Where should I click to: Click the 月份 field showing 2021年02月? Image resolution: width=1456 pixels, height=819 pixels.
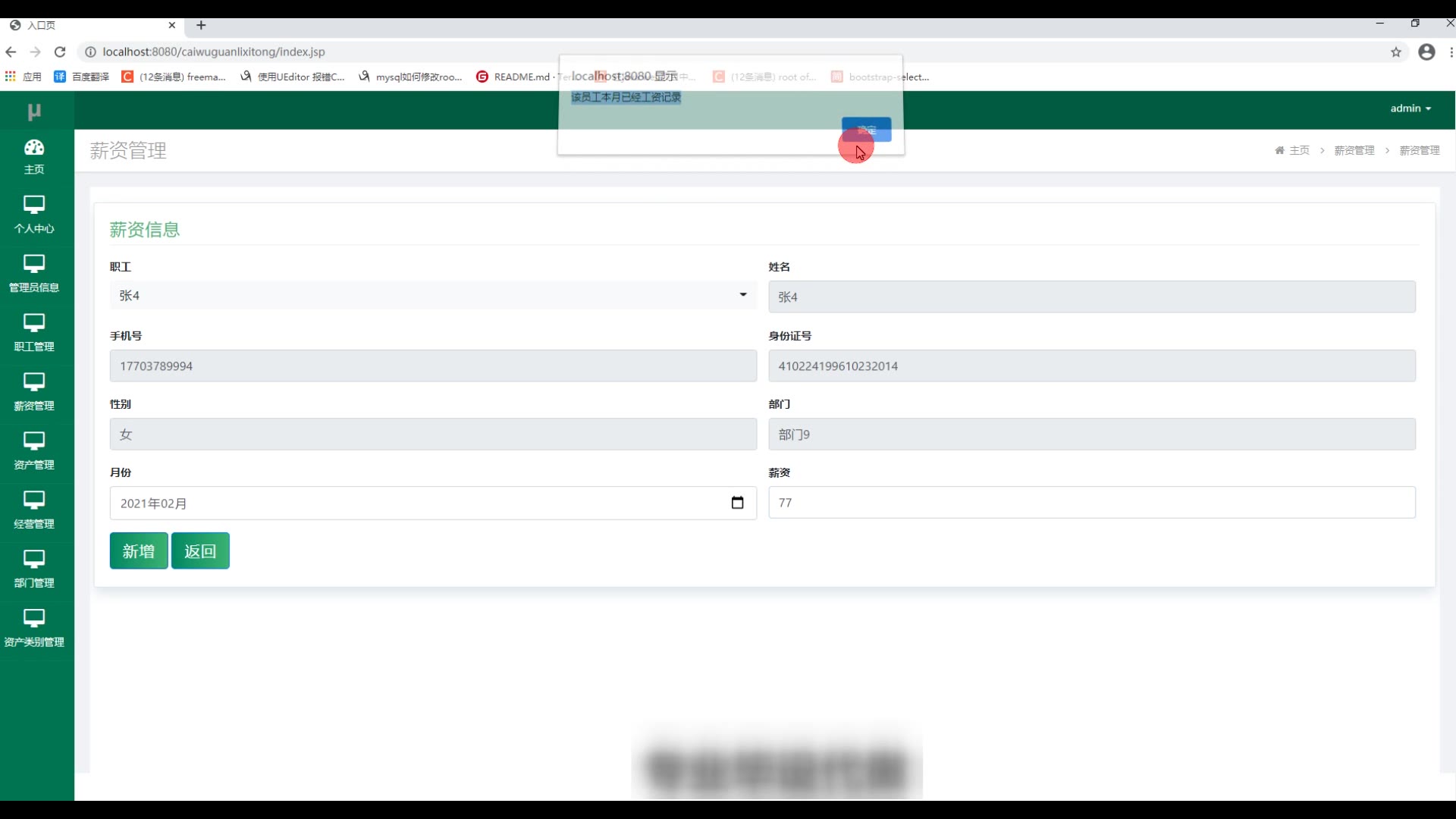point(433,503)
